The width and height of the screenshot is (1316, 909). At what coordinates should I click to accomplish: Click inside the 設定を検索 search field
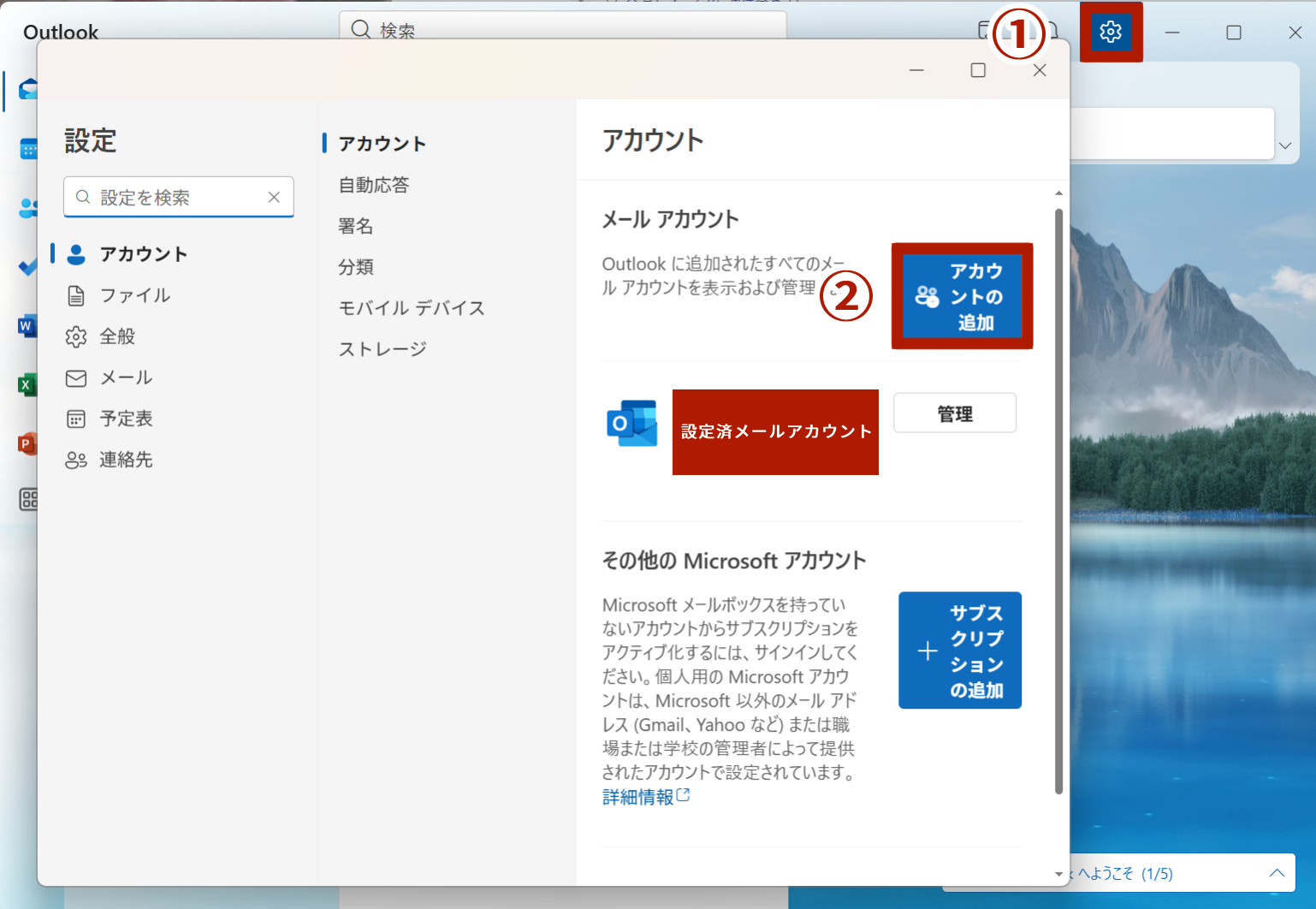click(171, 197)
